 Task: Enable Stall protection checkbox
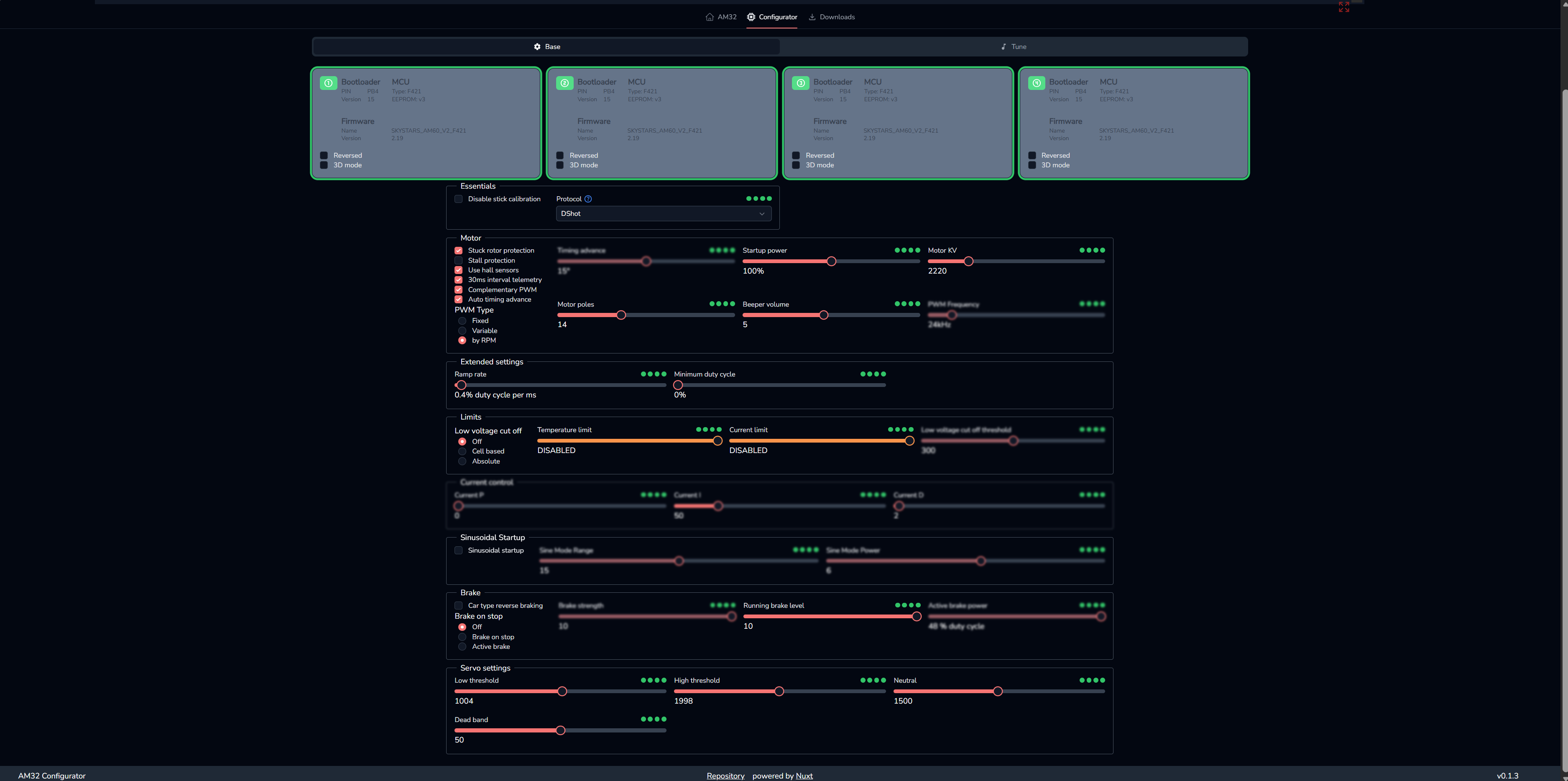pyautogui.click(x=458, y=261)
